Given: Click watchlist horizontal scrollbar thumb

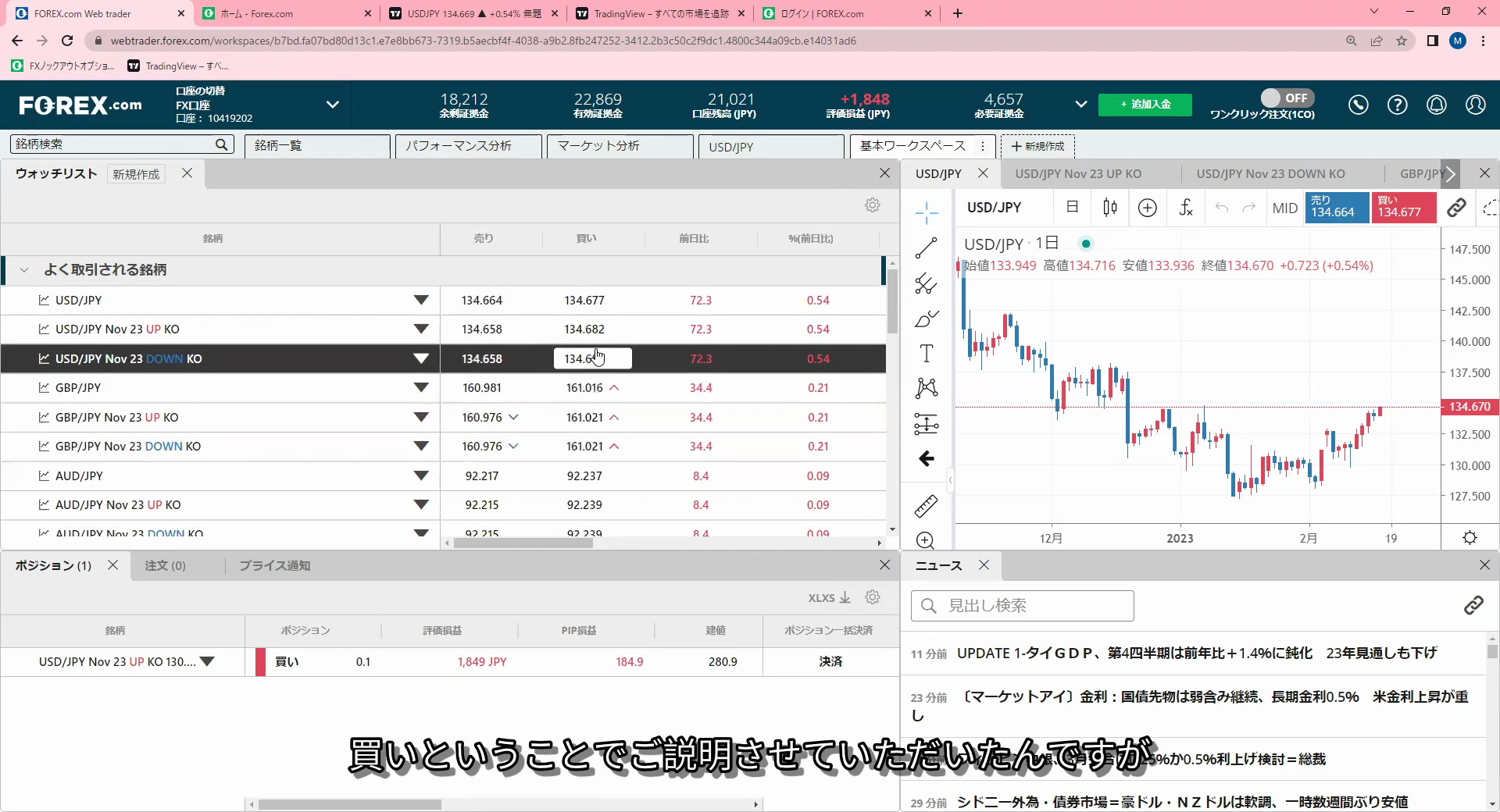Looking at the screenshot, I should 523,543.
